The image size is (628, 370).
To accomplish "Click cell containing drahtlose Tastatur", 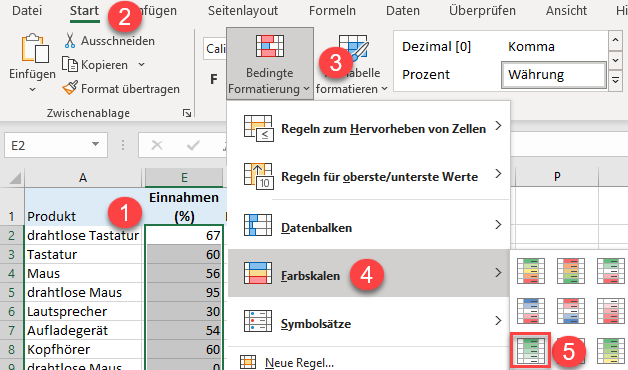I will [x=83, y=235].
